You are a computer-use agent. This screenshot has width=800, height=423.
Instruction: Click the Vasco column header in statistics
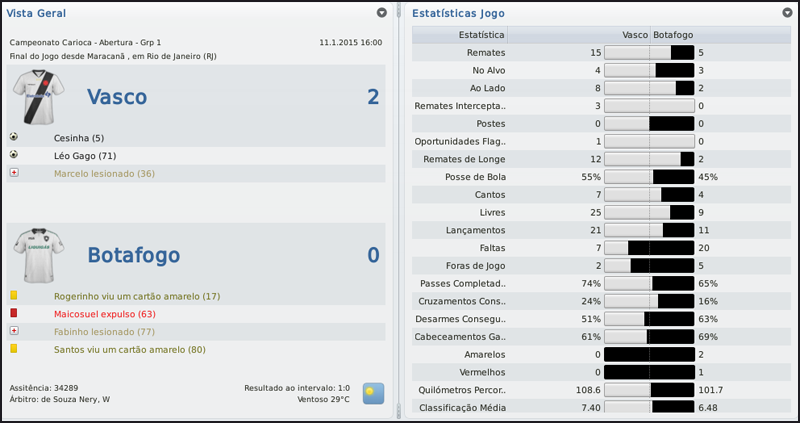(634, 34)
